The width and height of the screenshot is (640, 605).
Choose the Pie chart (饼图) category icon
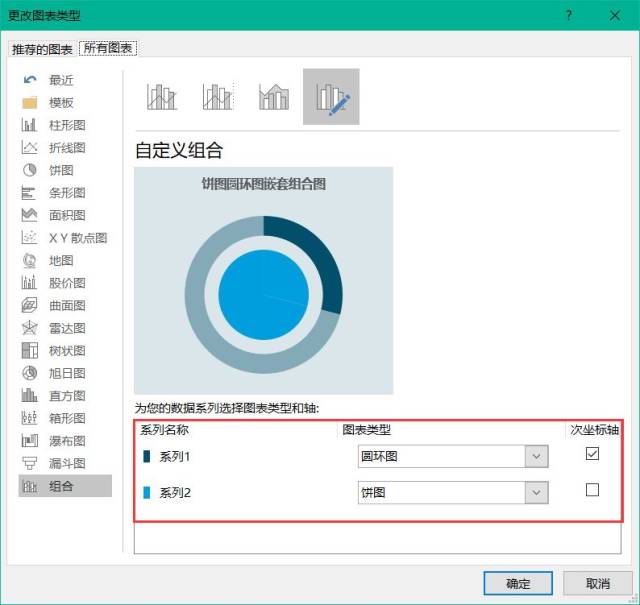[x=29, y=170]
